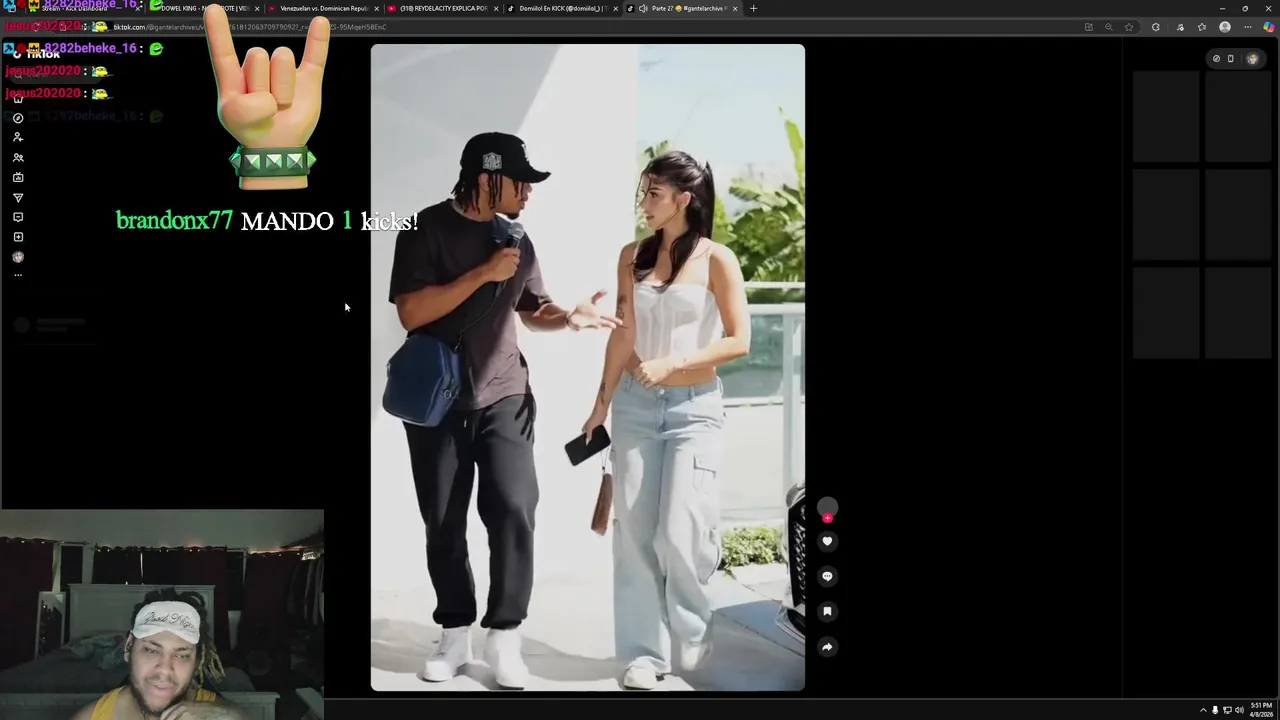This screenshot has width=1280, height=720.
Task: Open TikTok Explore compass icon
Action: pos(18,118)
